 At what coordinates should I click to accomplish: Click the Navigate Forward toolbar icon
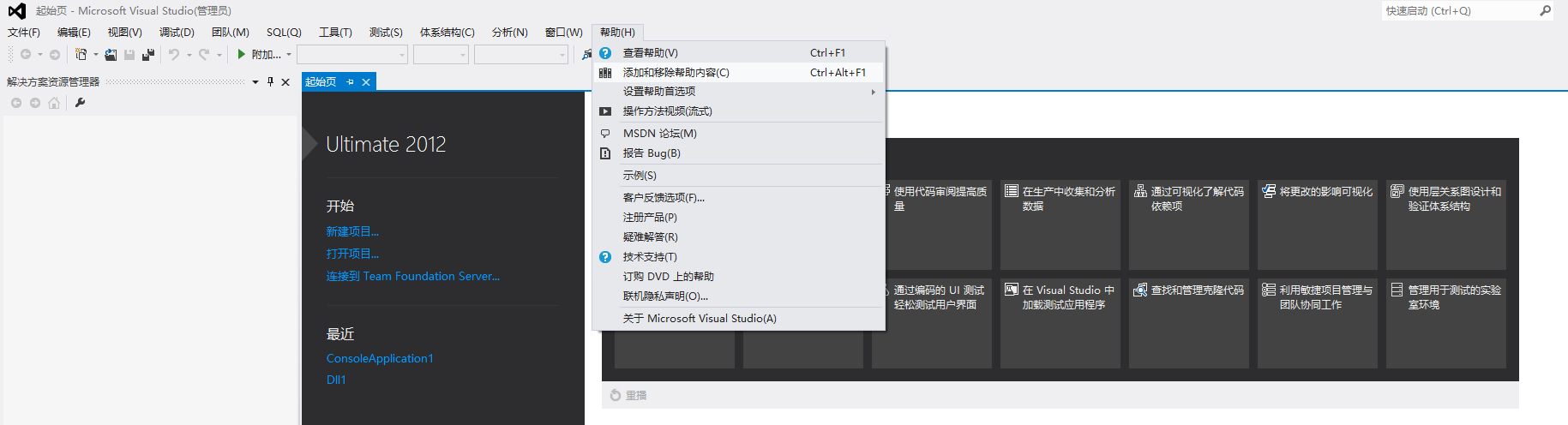pyautogui.click(x=55, y=55)
